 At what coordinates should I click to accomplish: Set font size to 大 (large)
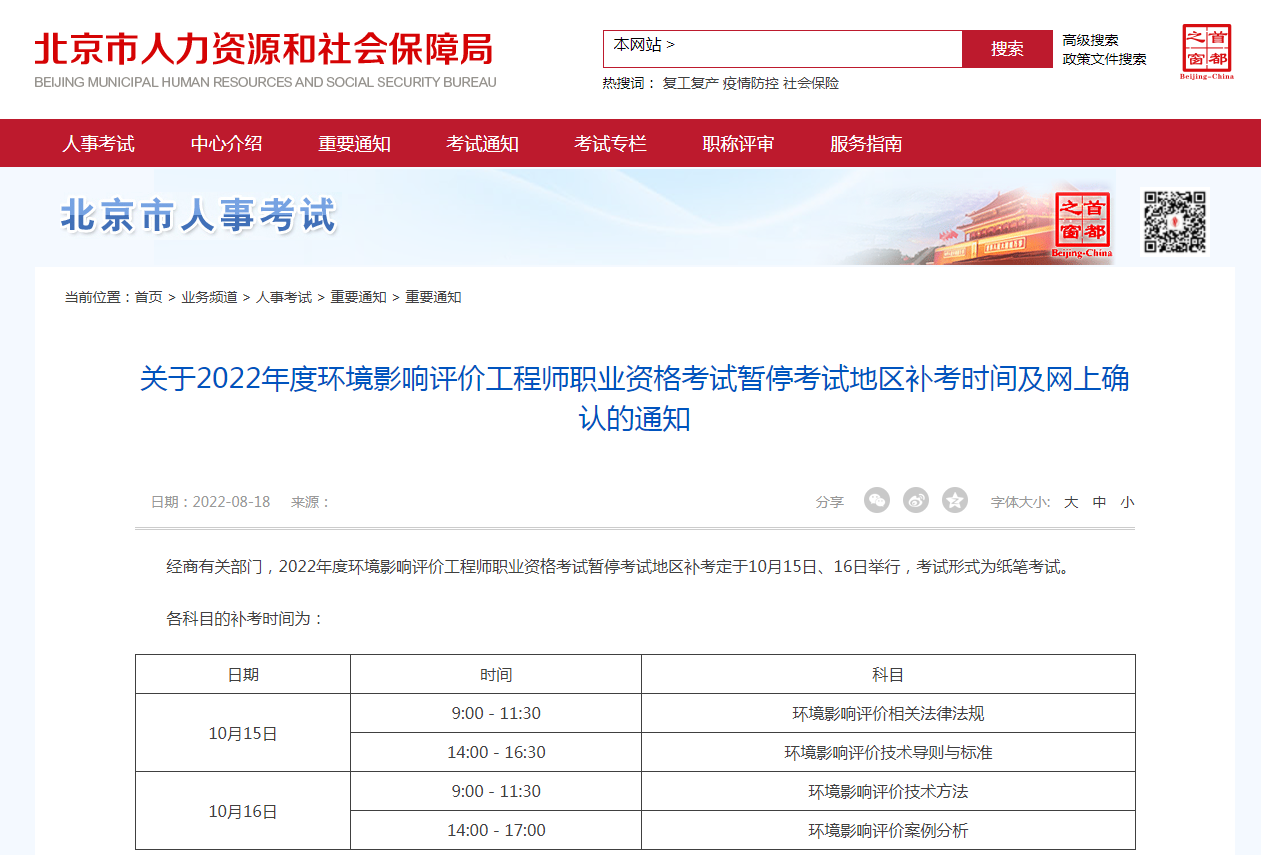click(x=1071, y=503)
